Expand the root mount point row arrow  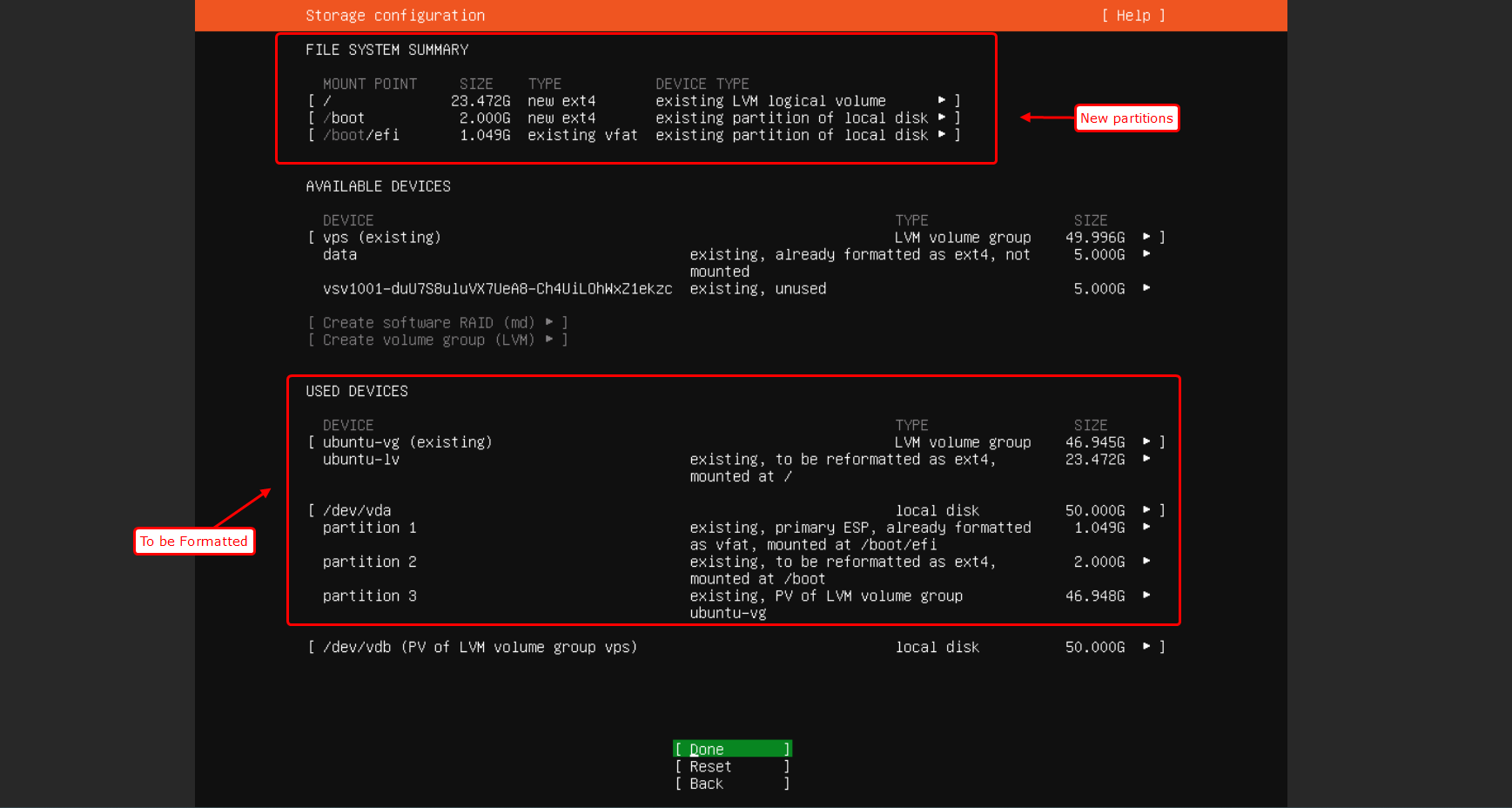coord(941,100)
